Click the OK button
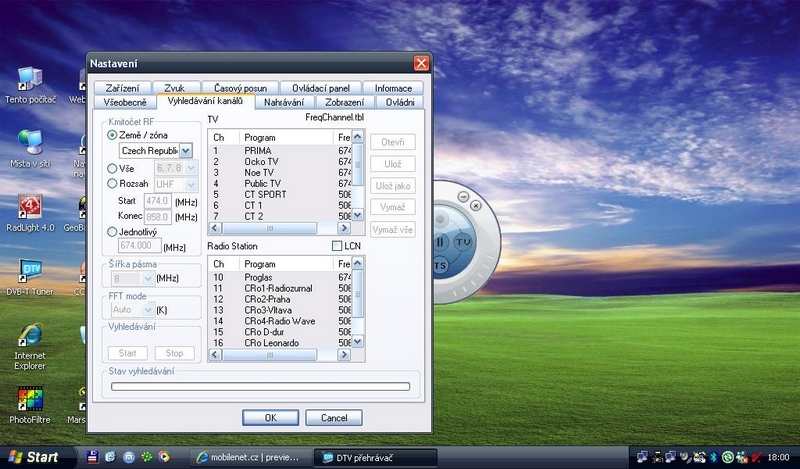800x469 pixels. pyautogui.click(x=269, y=417)
